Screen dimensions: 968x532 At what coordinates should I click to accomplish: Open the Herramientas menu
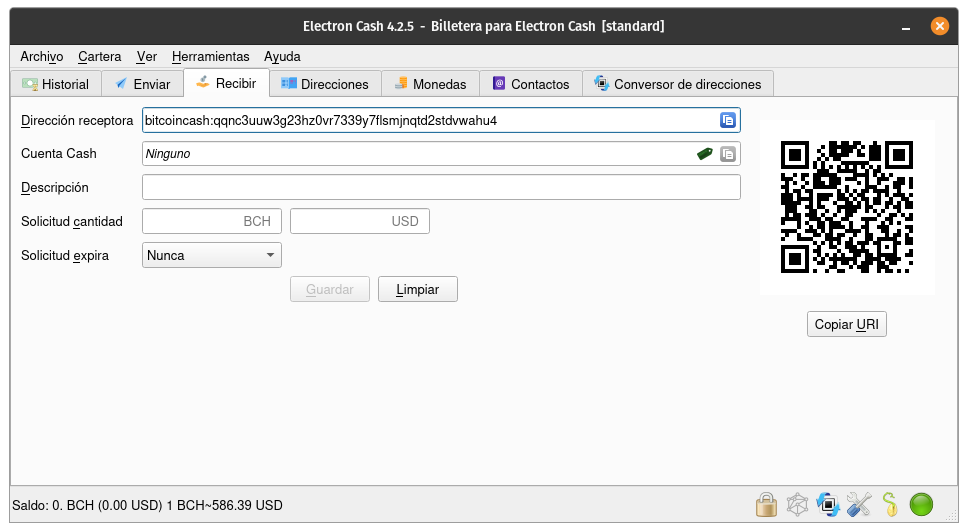tap(211, 56)
